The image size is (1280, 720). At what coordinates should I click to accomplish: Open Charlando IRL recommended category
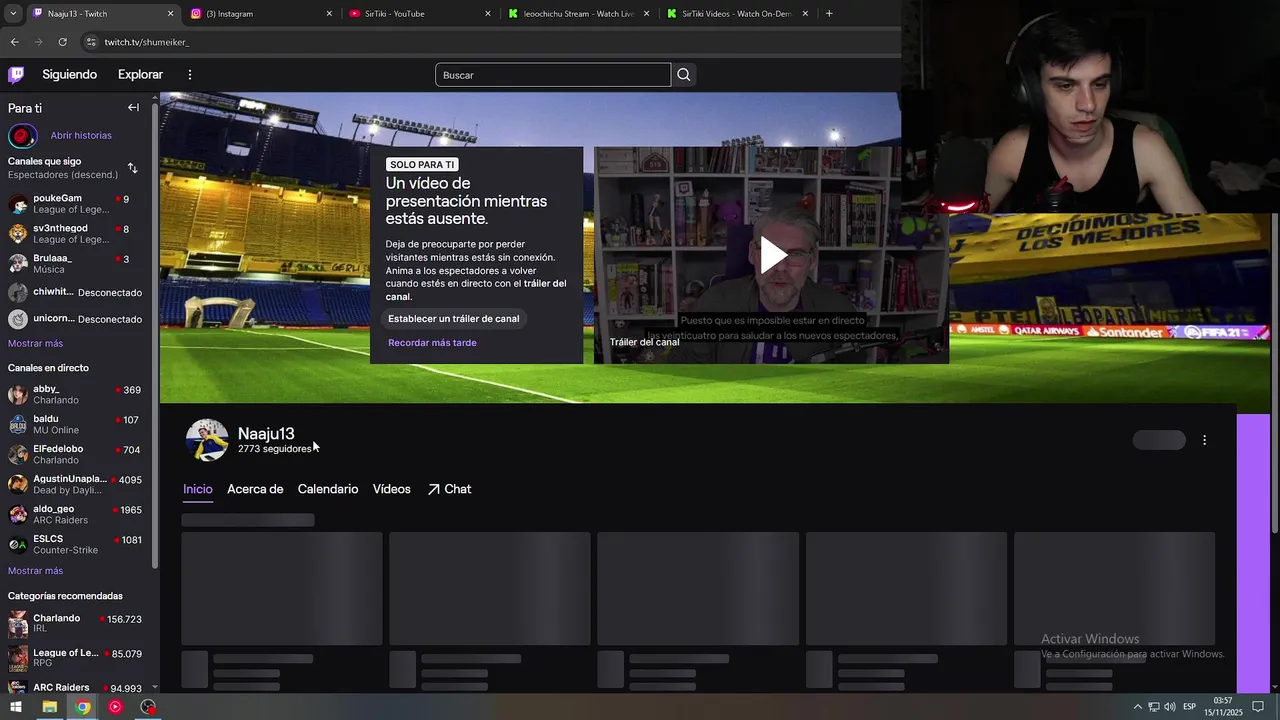pyautogui.click(x=76, y=624)
